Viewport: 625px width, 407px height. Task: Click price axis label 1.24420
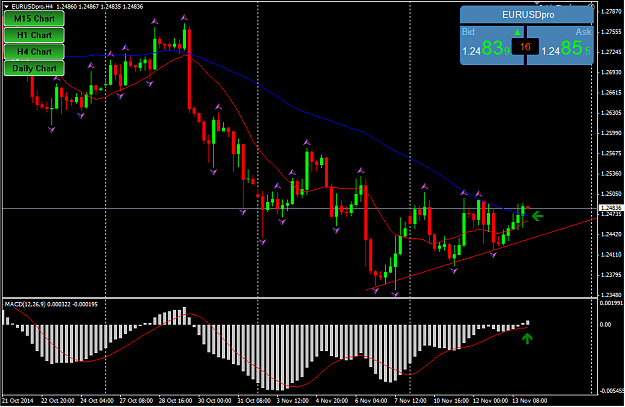(x=611, y=234)
